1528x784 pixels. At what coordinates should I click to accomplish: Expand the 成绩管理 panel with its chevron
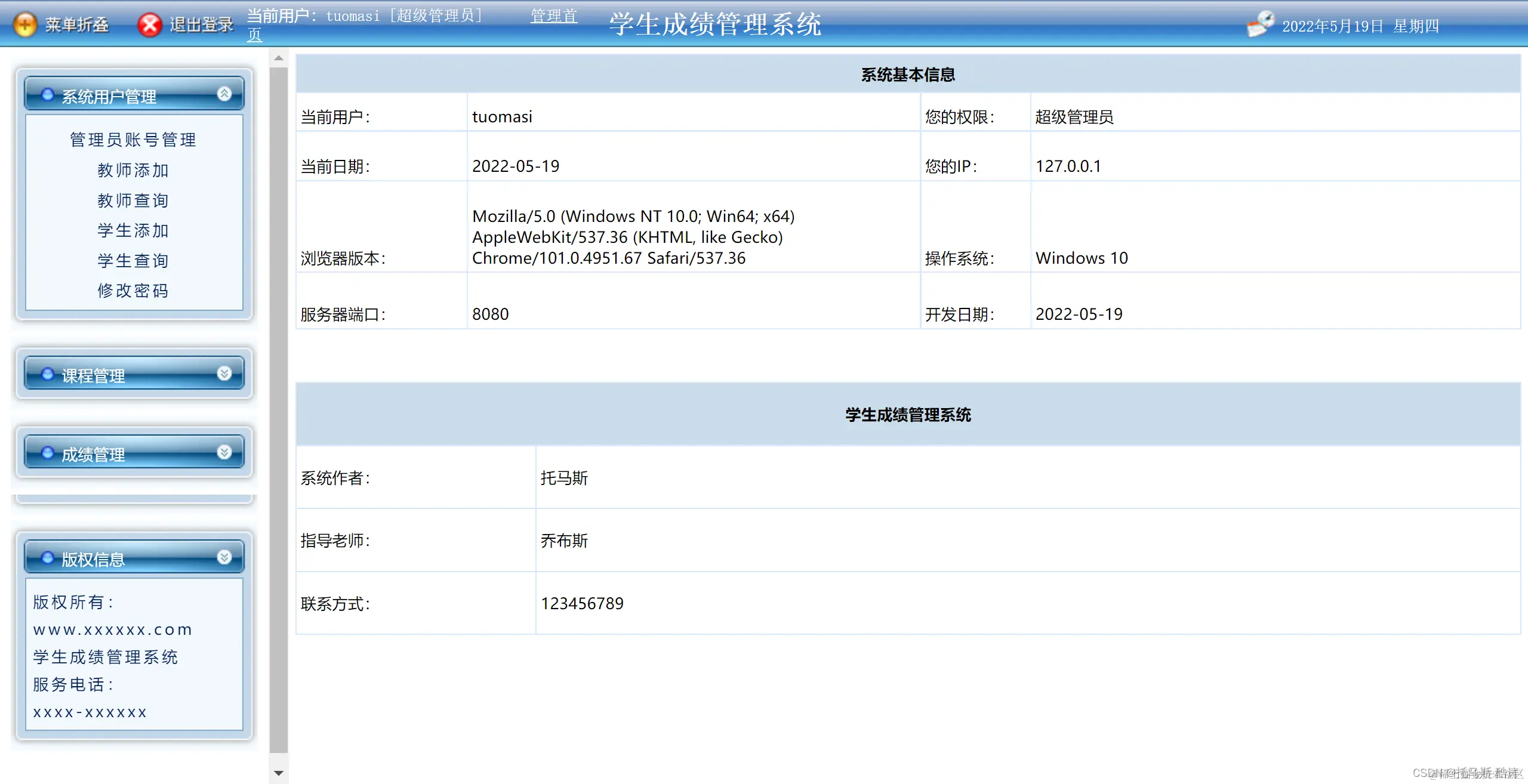pyautogui.click(x=224, y=452)
